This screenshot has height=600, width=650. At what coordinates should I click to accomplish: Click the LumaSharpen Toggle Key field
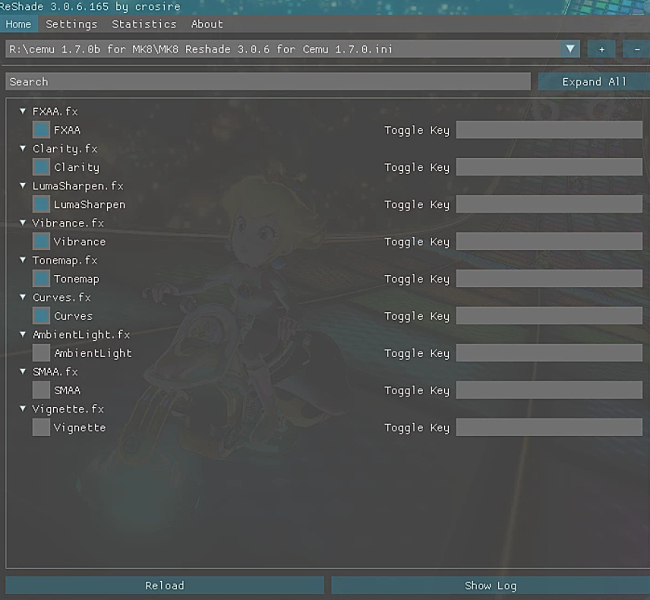pos(549,204)
